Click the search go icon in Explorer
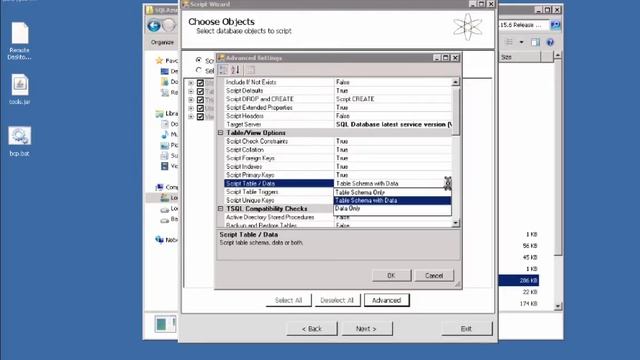 pos(555,25)
